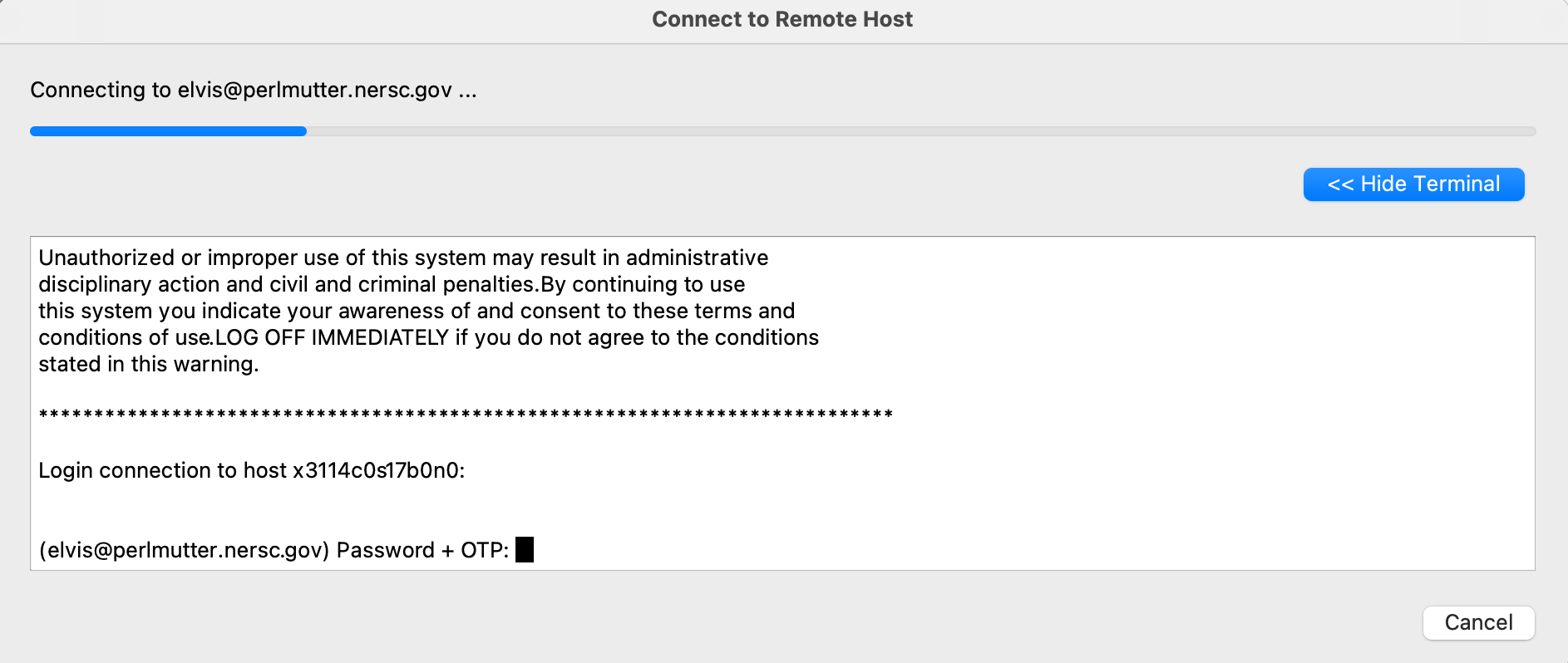Click the Password + OTP input cursor
Viewport: 1568px width, 663px height.
click(525, 549)
